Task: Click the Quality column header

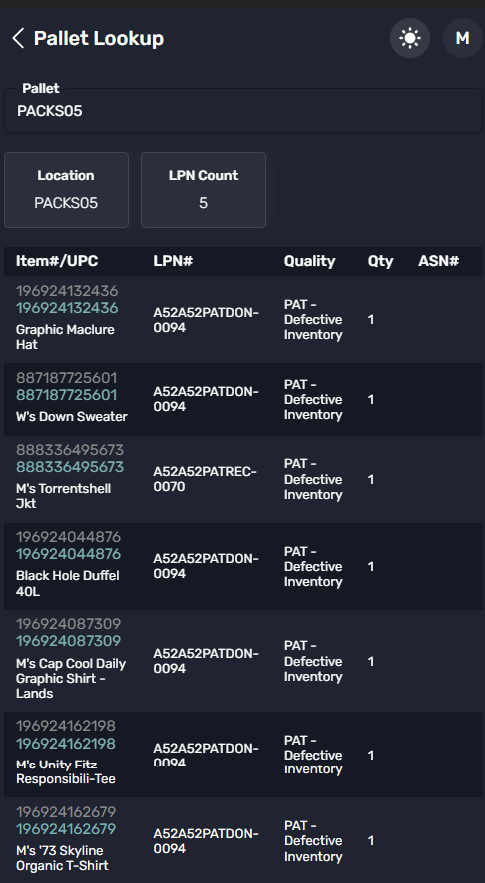Action: (309, 261)
